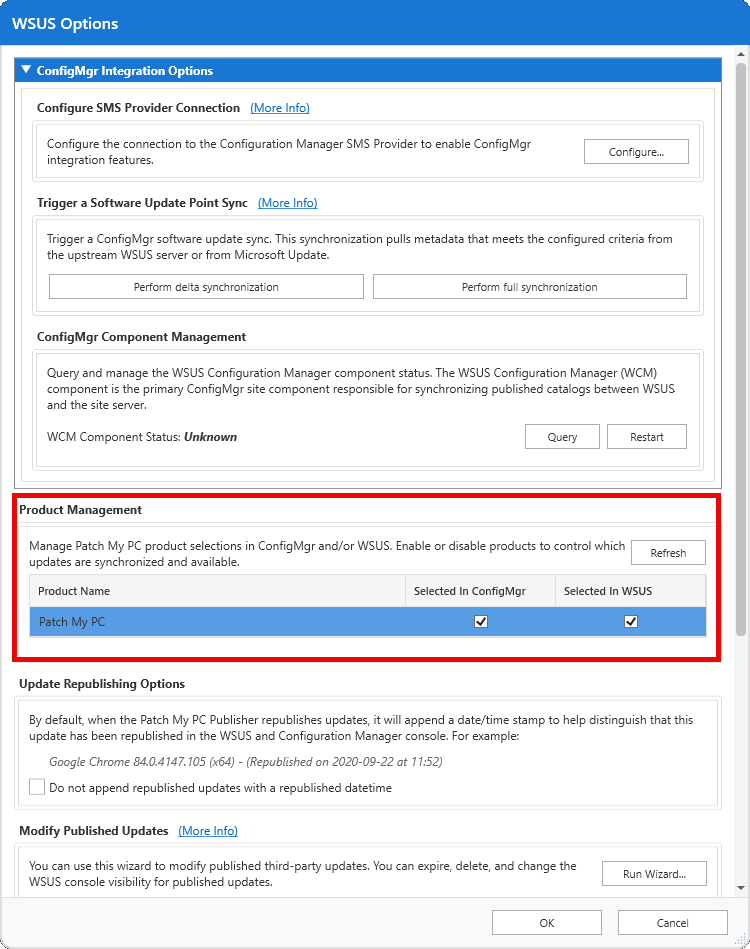Uncheck Selected In ConfigMgr for Patch My PC
Viewport: 750px width, 949px height.
(481, 621)
